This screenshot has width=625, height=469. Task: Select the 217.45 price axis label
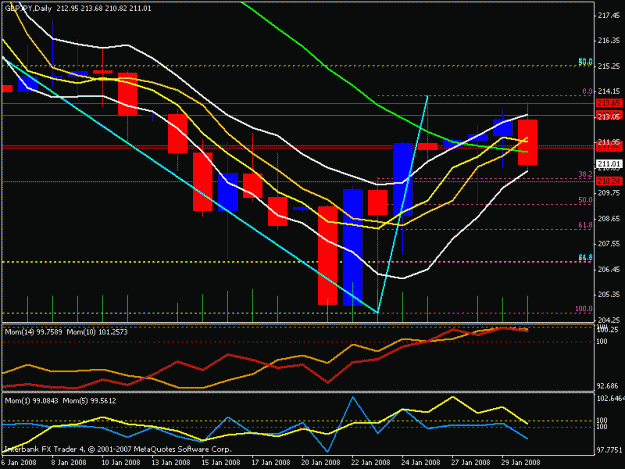(x=609, y=15)
